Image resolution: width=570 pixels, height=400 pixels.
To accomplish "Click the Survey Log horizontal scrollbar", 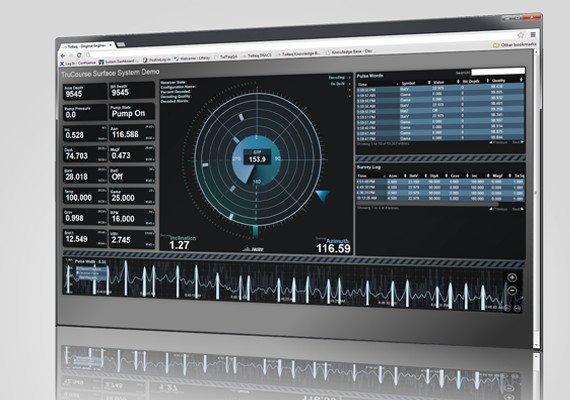I will 426,204.
